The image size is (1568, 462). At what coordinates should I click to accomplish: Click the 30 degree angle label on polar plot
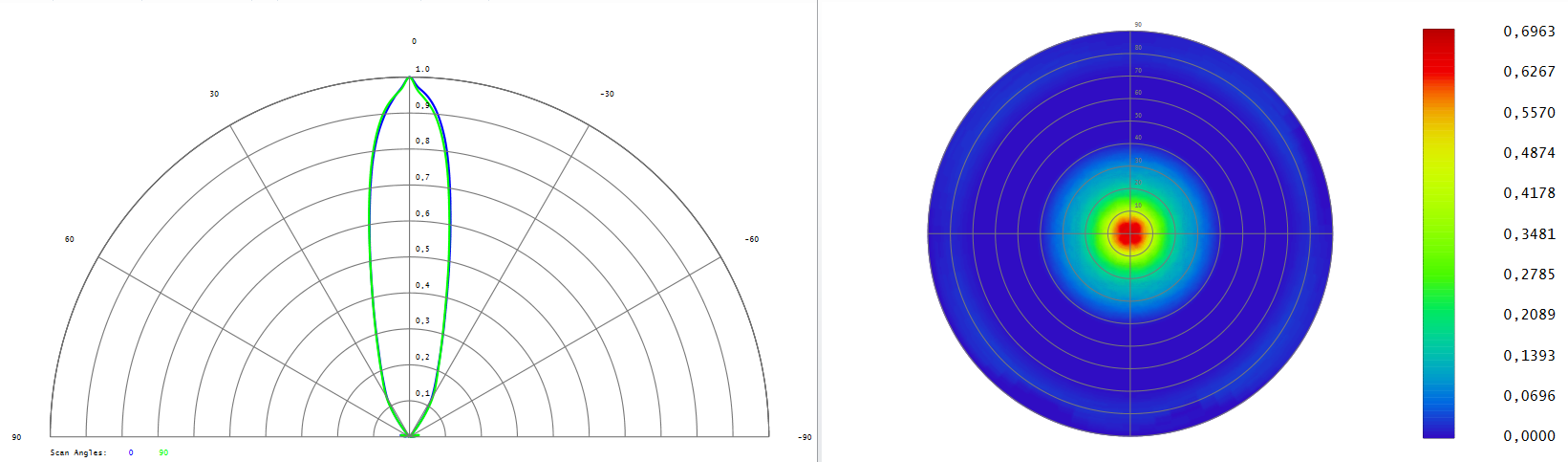click(214, 94)
